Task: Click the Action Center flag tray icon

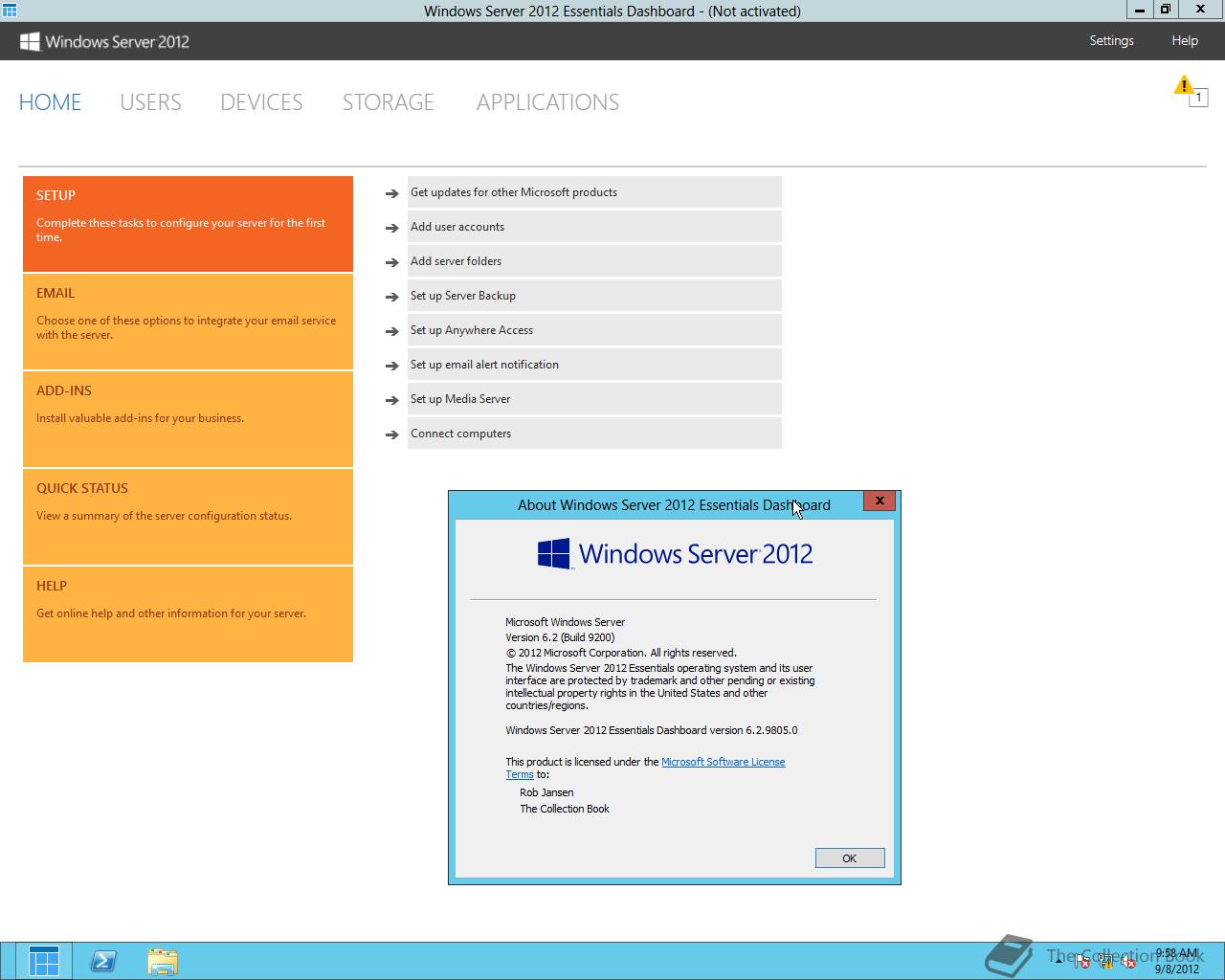Action: coord(1082,962)
